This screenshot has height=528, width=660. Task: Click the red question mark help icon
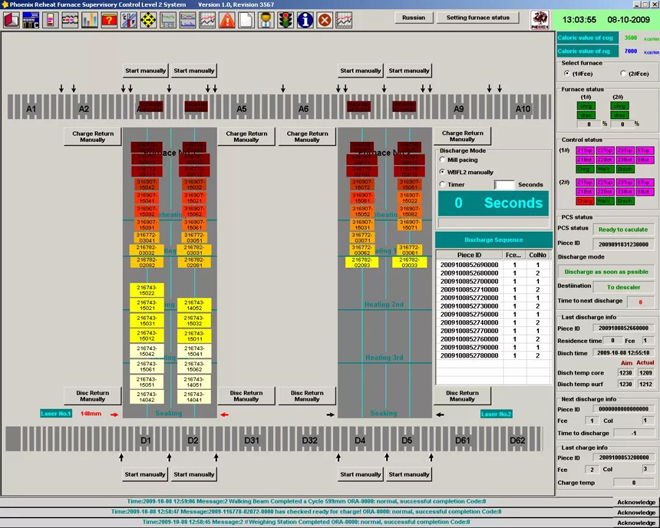[x=109, y=19]
